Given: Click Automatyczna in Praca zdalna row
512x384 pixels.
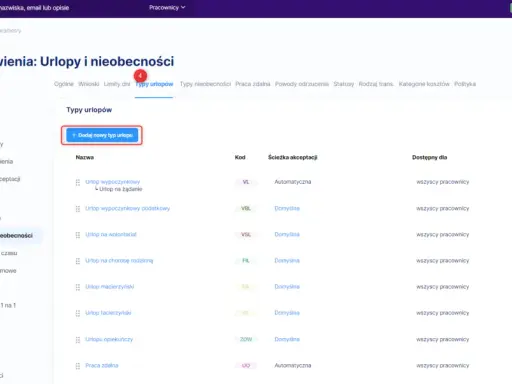Looking at the screenshot, I should (293, 365).
